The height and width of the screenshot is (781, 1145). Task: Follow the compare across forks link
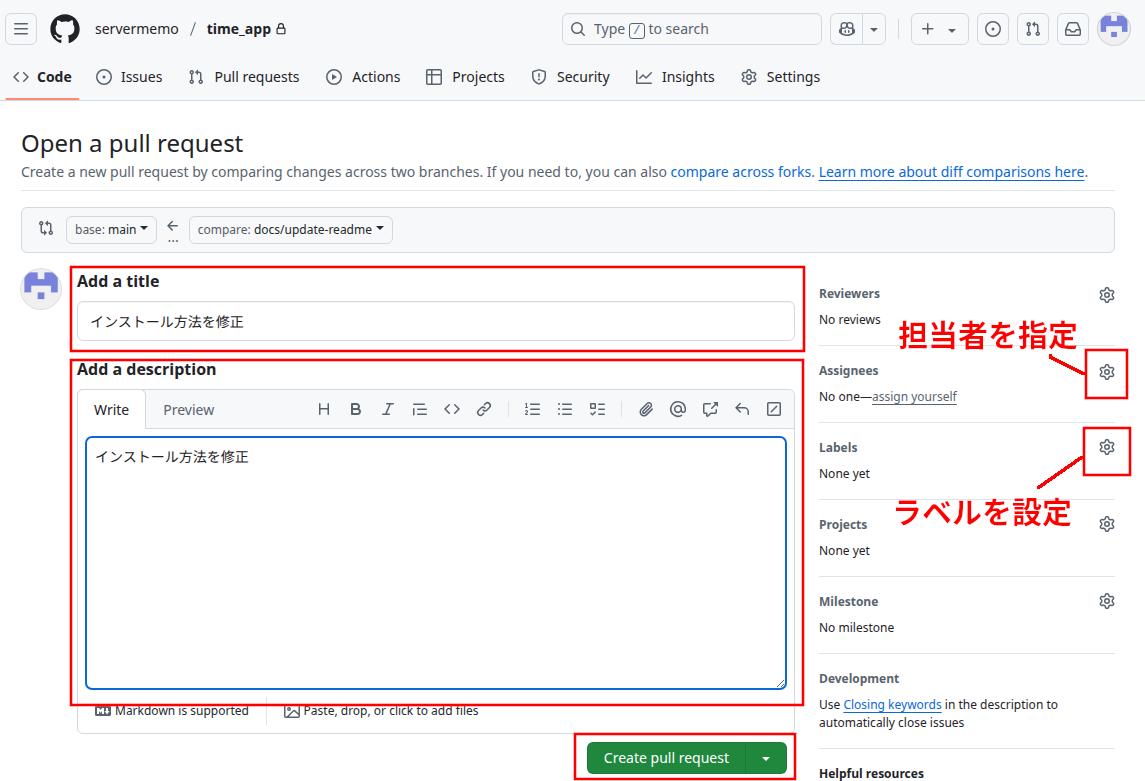pyautogui.click(x=740, y=172)
